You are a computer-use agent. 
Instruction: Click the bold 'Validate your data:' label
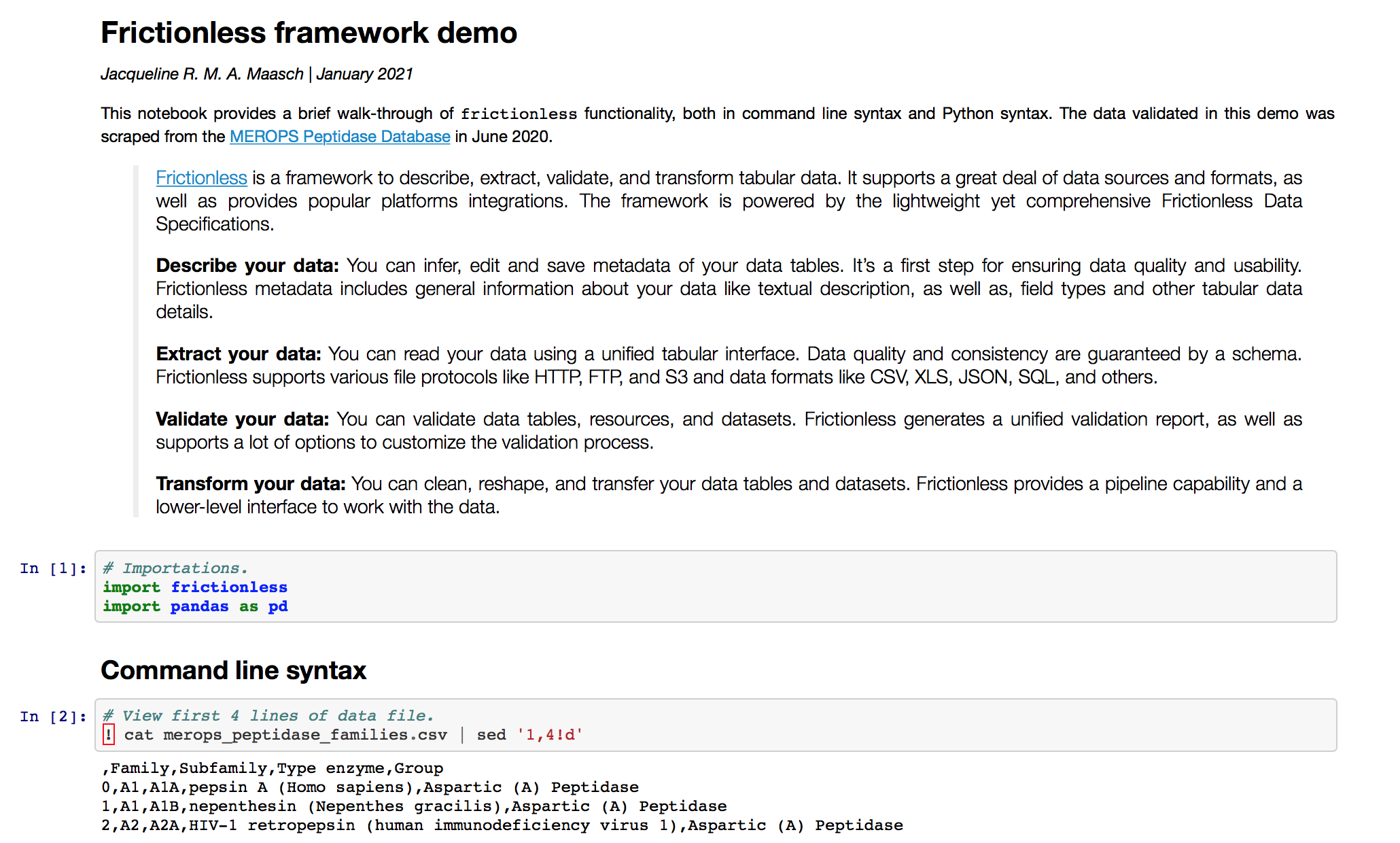tap(243, 419)
